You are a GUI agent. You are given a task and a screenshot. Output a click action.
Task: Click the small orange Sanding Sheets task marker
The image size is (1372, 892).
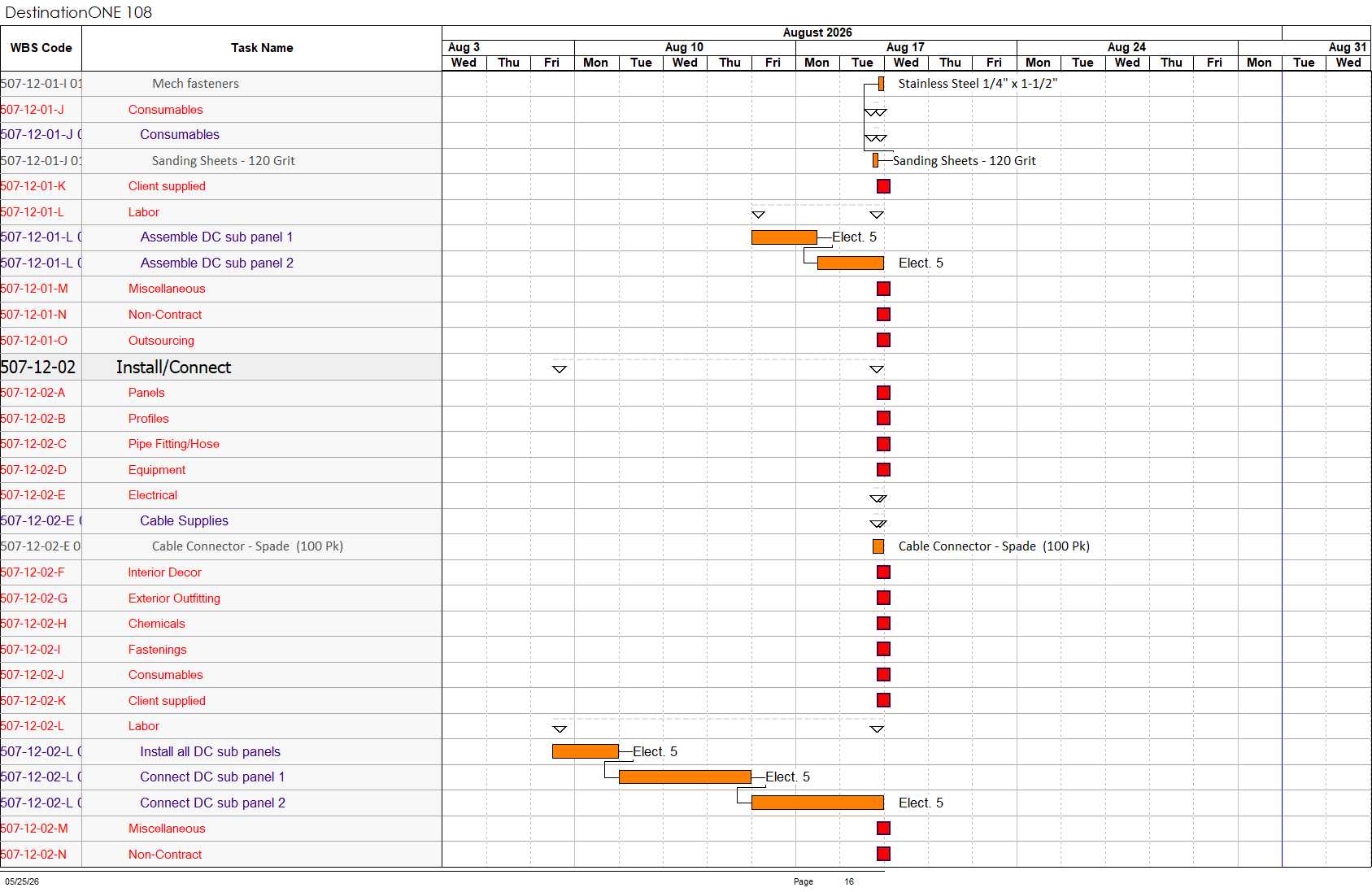[875, 160]
